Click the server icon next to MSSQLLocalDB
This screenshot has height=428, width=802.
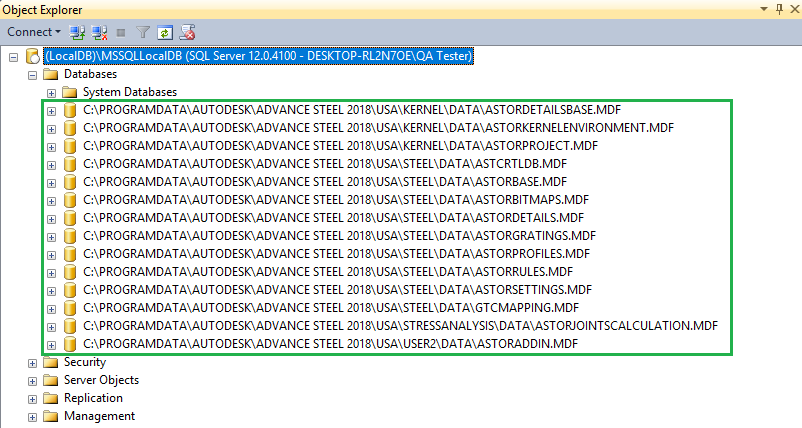[32, 56]
